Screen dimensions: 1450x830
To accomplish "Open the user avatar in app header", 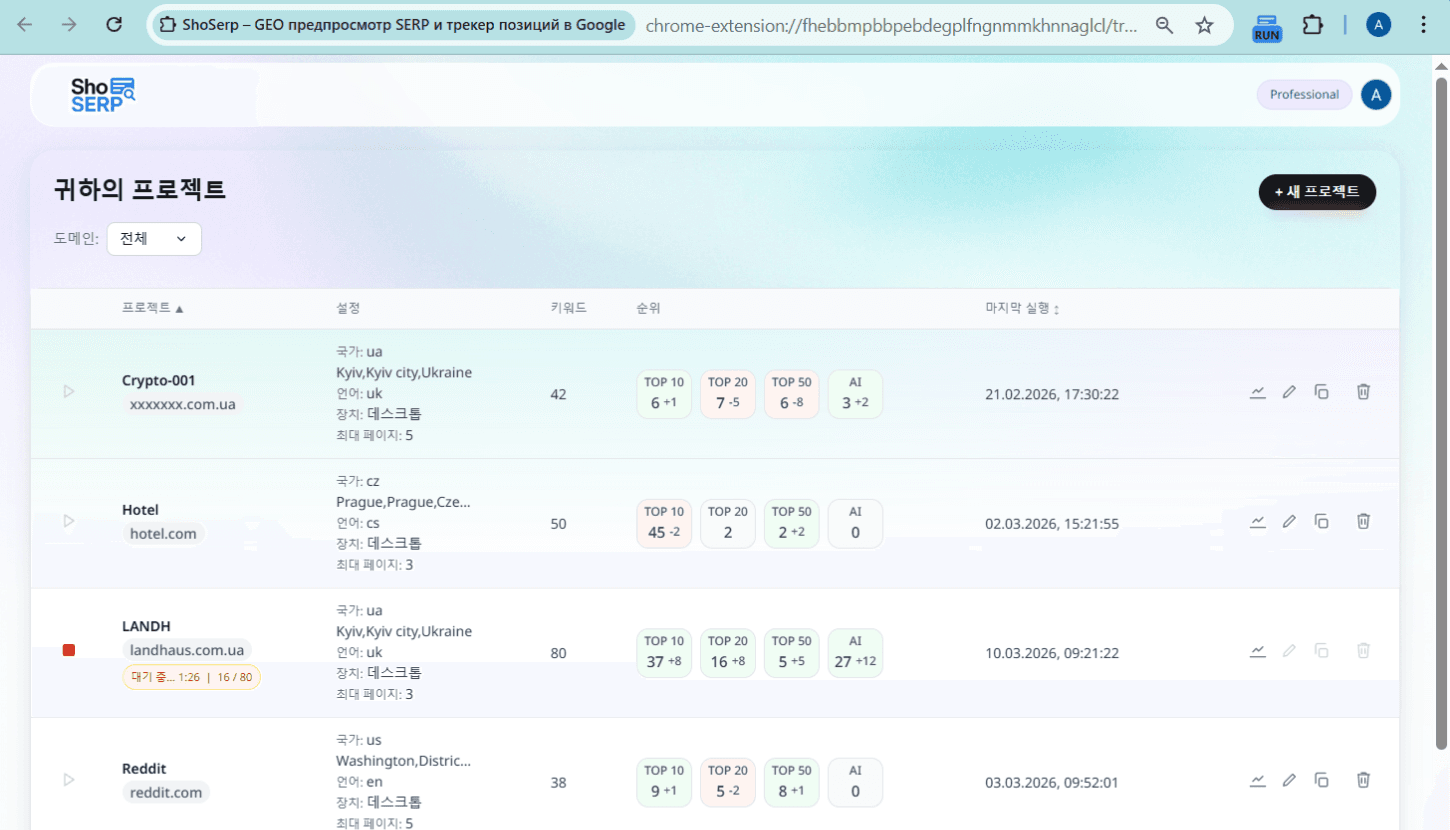I will point(1376,95).
